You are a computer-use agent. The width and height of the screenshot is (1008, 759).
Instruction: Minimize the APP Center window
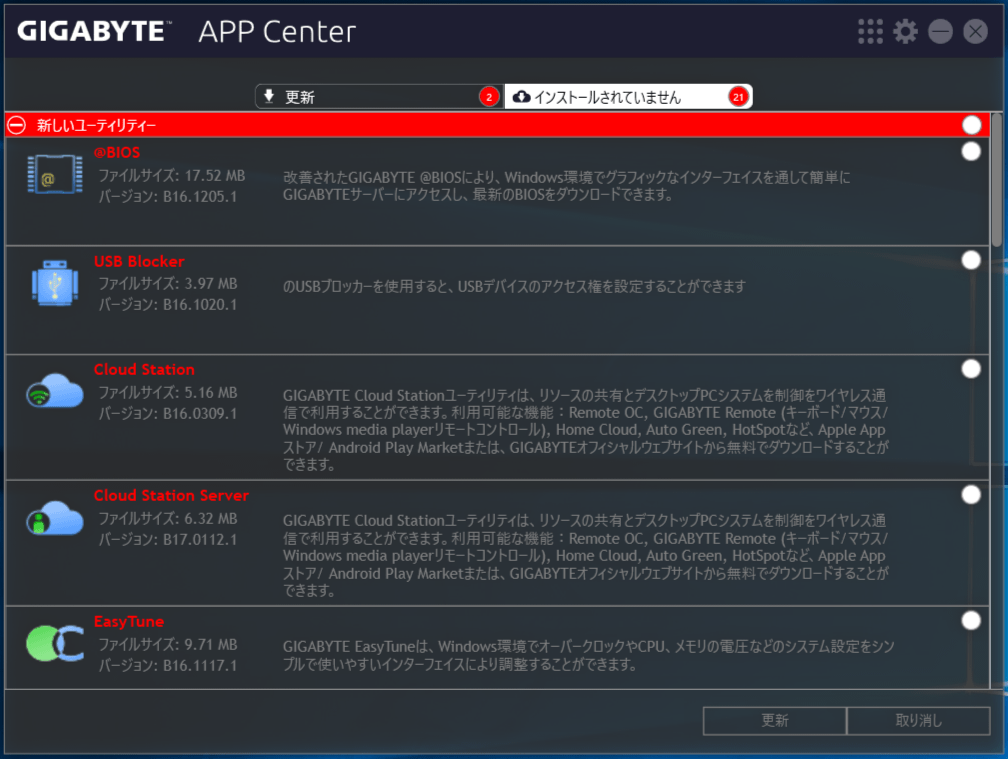pos(940,31)
